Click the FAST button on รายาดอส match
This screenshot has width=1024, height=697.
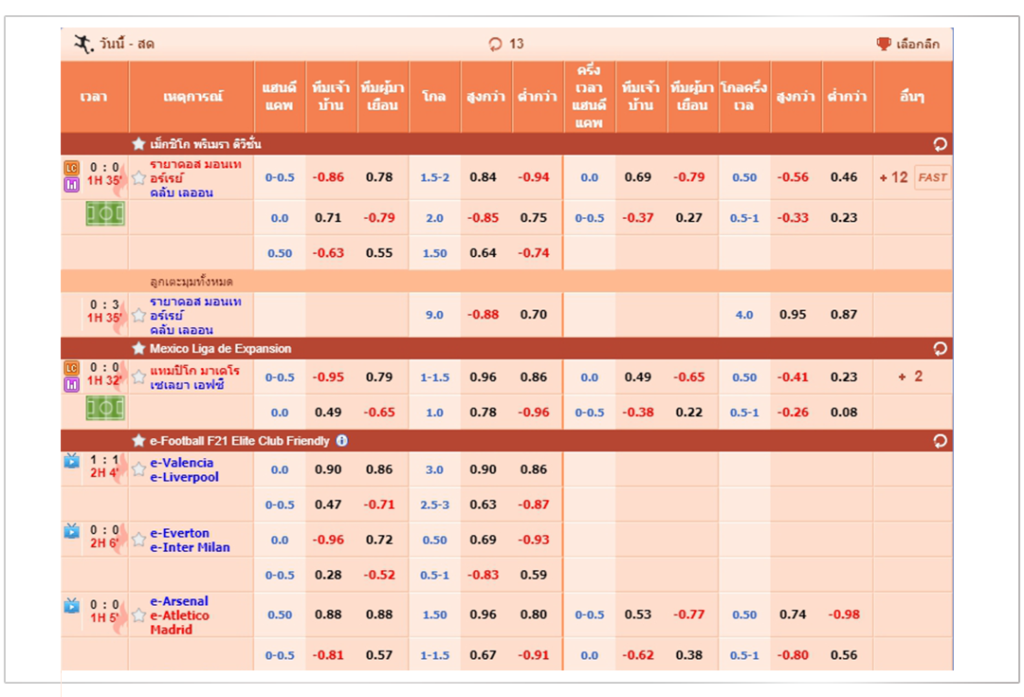[932, 177]
